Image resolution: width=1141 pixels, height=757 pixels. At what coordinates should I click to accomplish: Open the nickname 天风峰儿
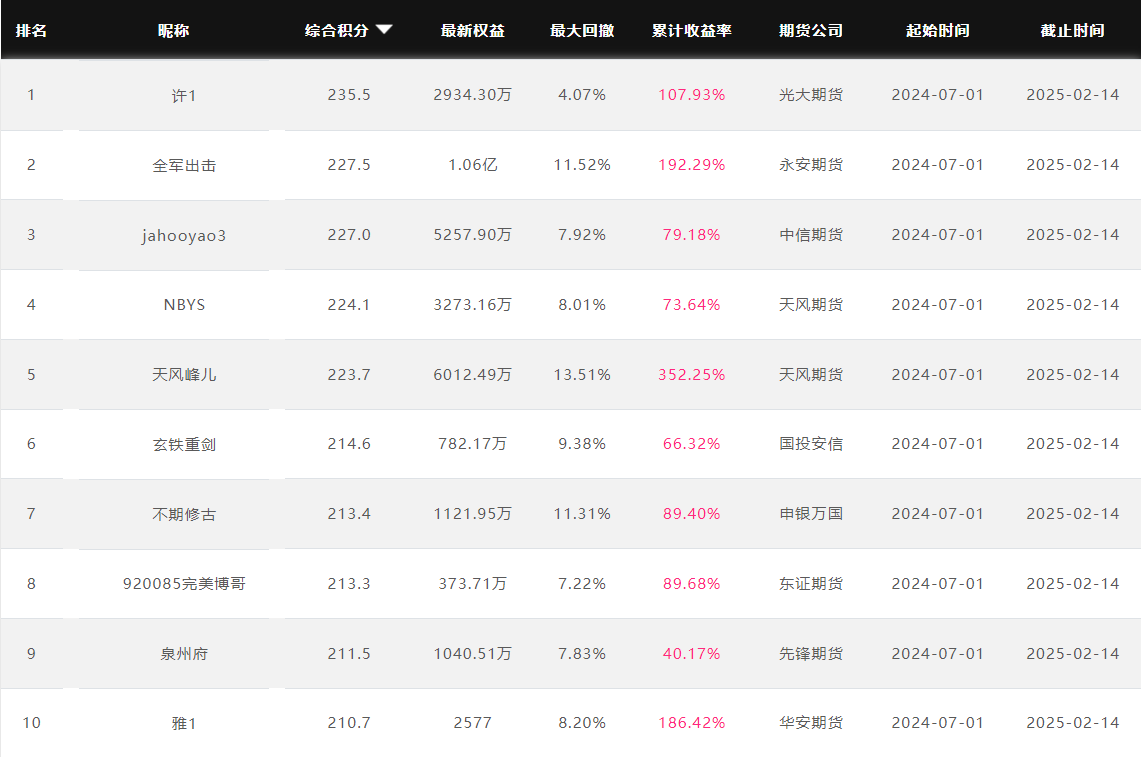[x=184, y=375]
